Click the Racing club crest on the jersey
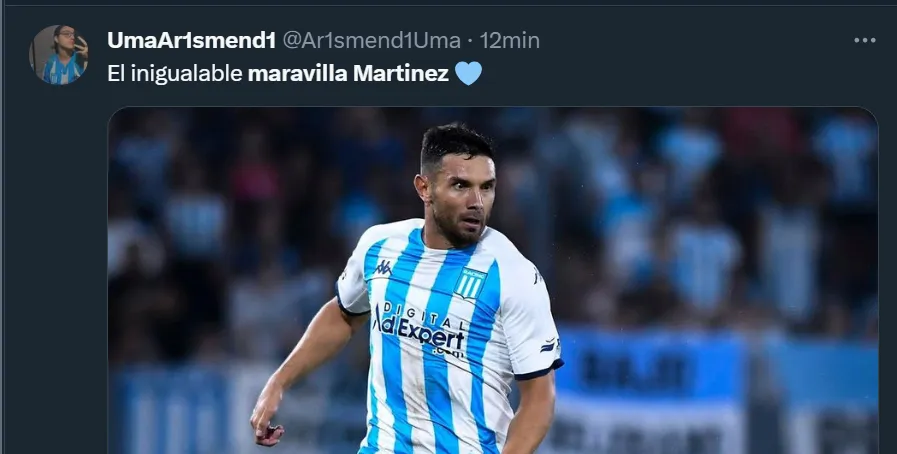Screen dimensions: 897x454 tap(470, 282)
